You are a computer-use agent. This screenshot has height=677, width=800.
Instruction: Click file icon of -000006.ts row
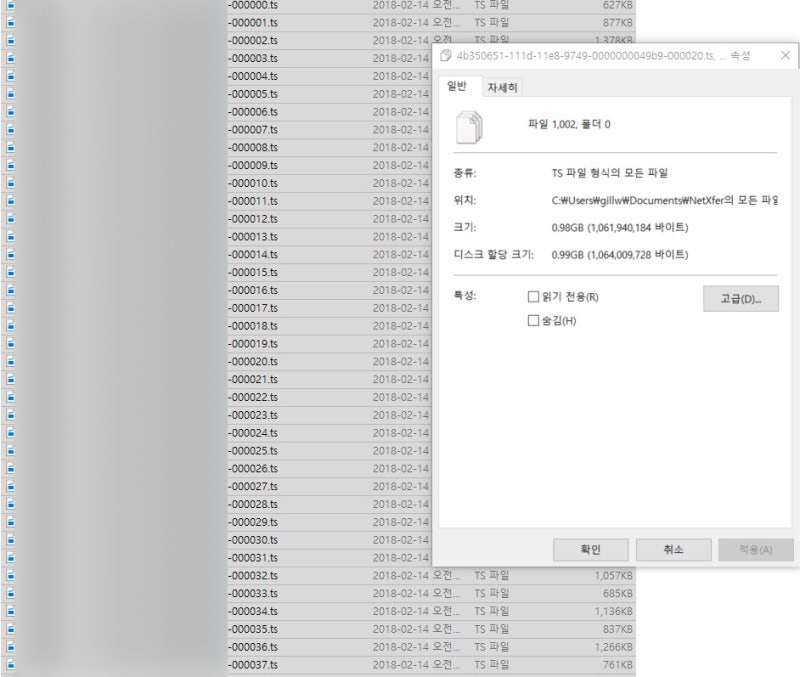[x=10, y=112]
